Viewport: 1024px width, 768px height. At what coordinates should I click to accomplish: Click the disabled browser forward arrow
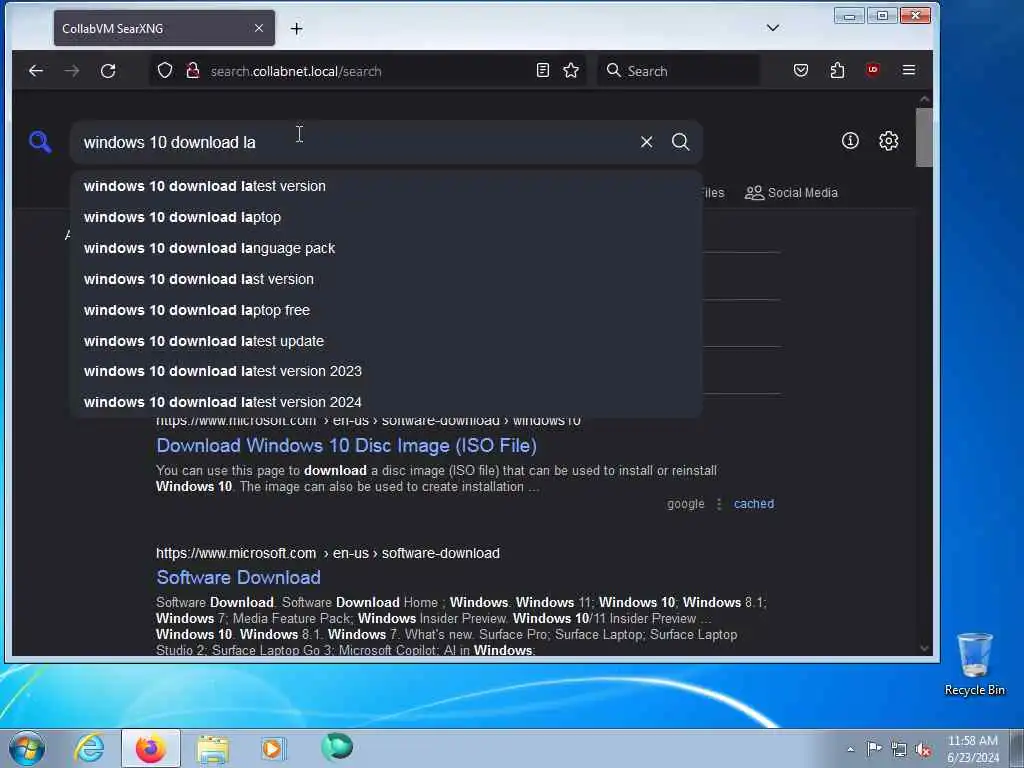point(72,71)
